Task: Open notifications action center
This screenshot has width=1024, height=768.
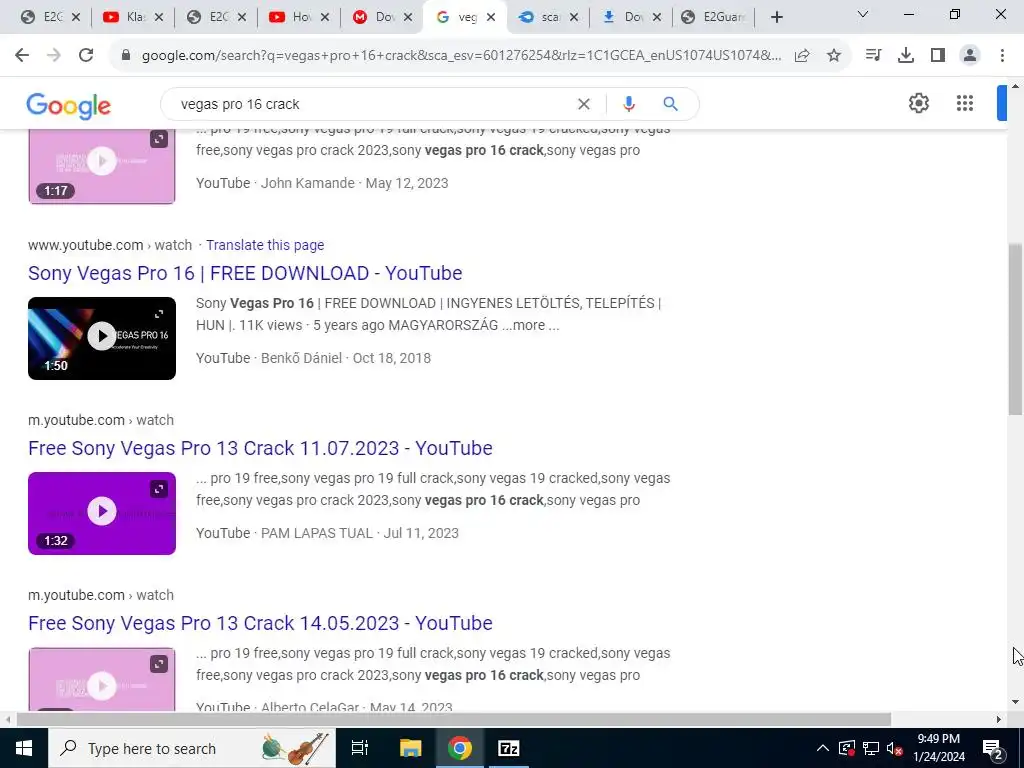Action: click(x=993, y=748)
